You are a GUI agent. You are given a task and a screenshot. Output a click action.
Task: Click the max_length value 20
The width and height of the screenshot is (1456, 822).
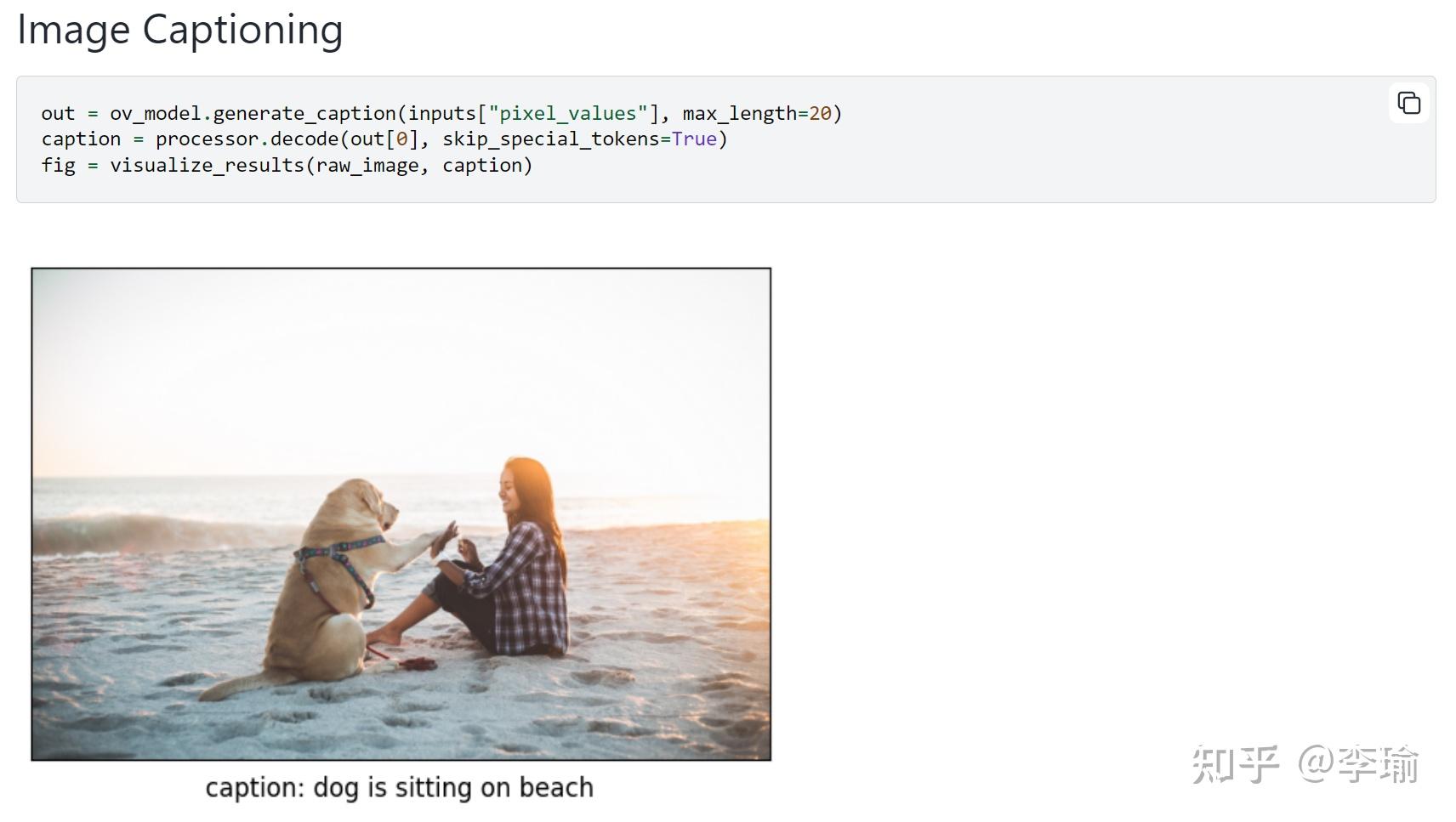[820, 113]
